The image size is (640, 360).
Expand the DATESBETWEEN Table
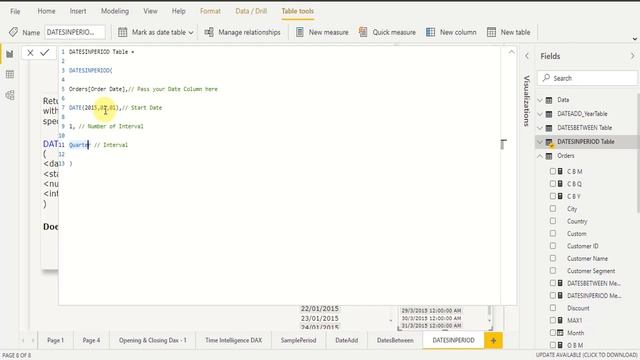point(540,128)
